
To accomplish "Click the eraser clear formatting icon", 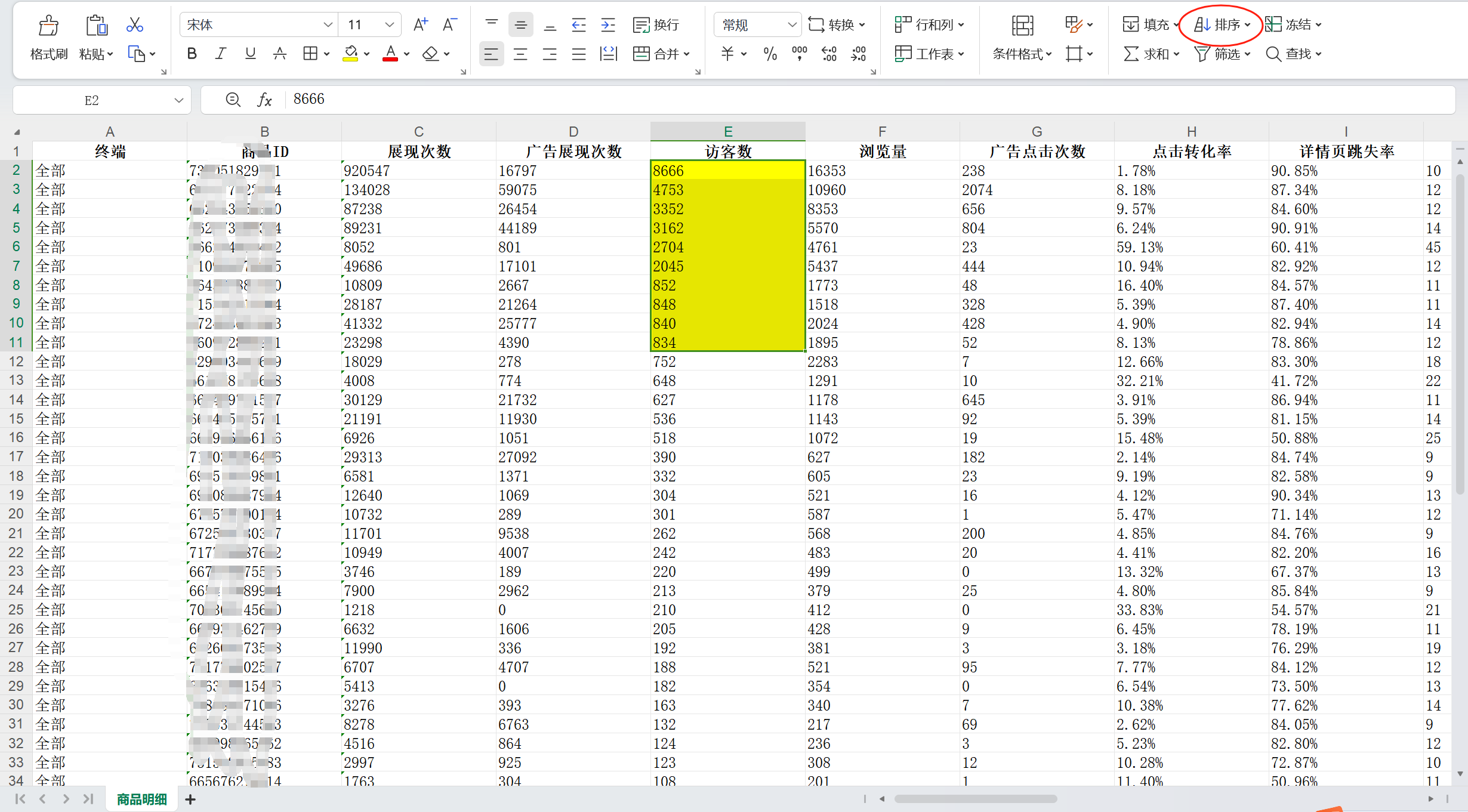I will point(430,54).
